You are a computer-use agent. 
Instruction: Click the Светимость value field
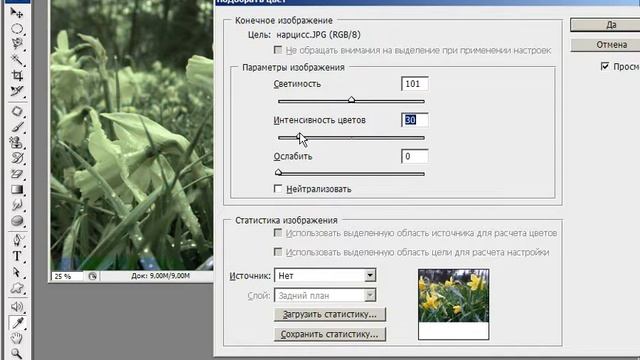pyautogui.click(x=415, y=84)
